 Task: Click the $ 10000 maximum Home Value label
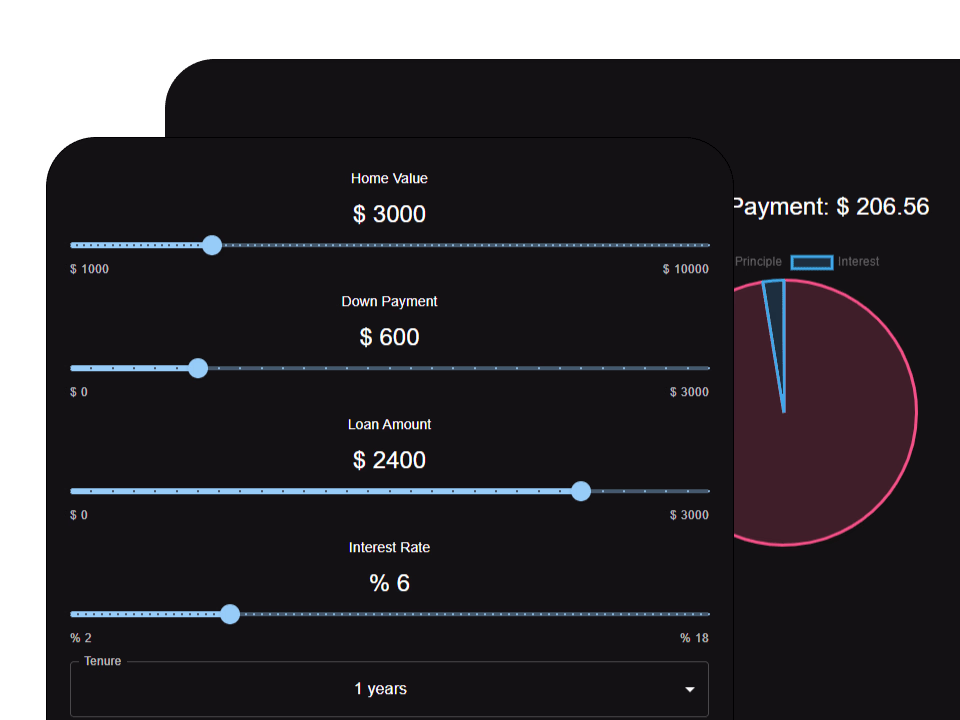[x=686, y=269]
